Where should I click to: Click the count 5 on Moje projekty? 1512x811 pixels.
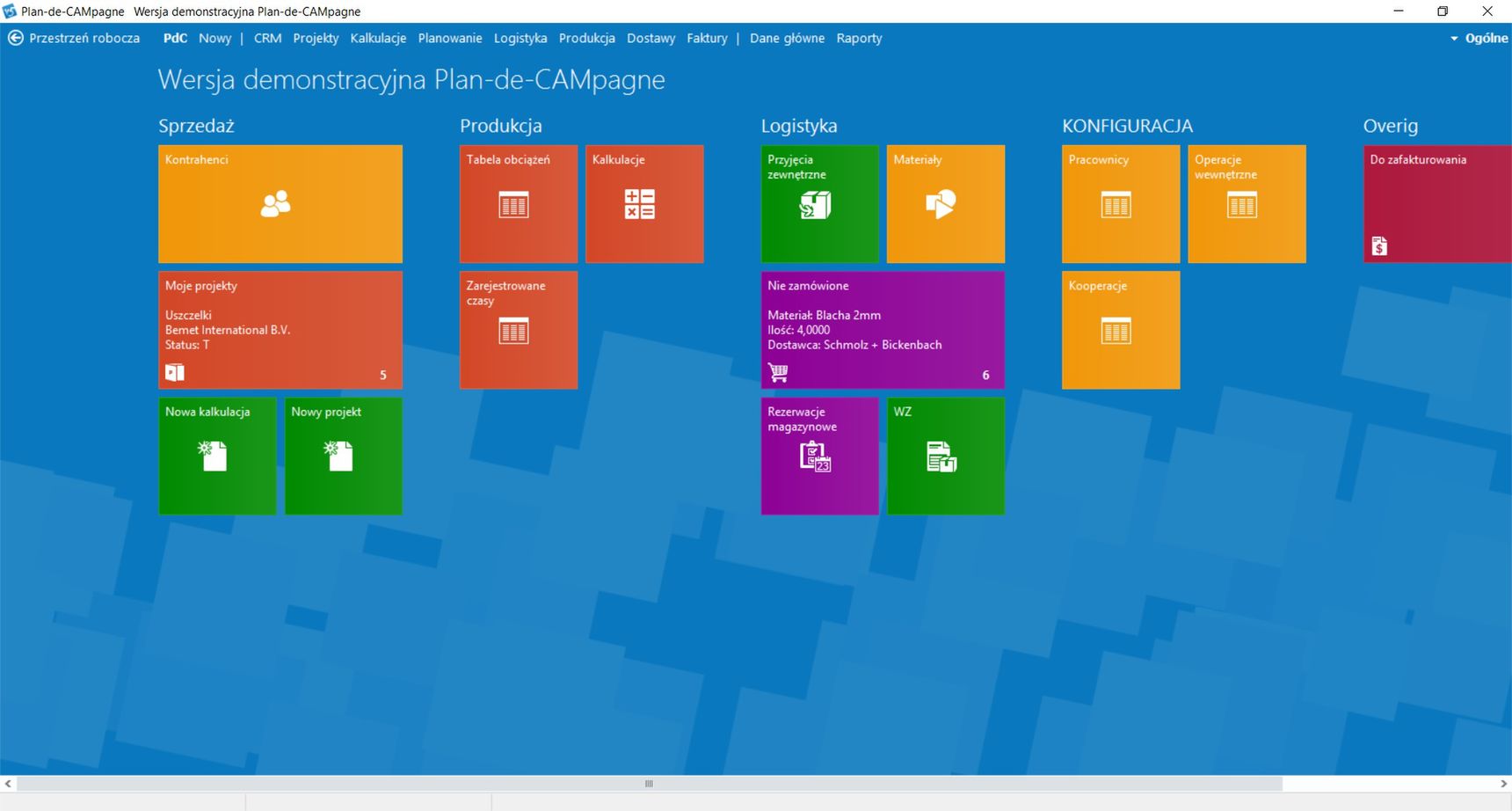(383, 375)
